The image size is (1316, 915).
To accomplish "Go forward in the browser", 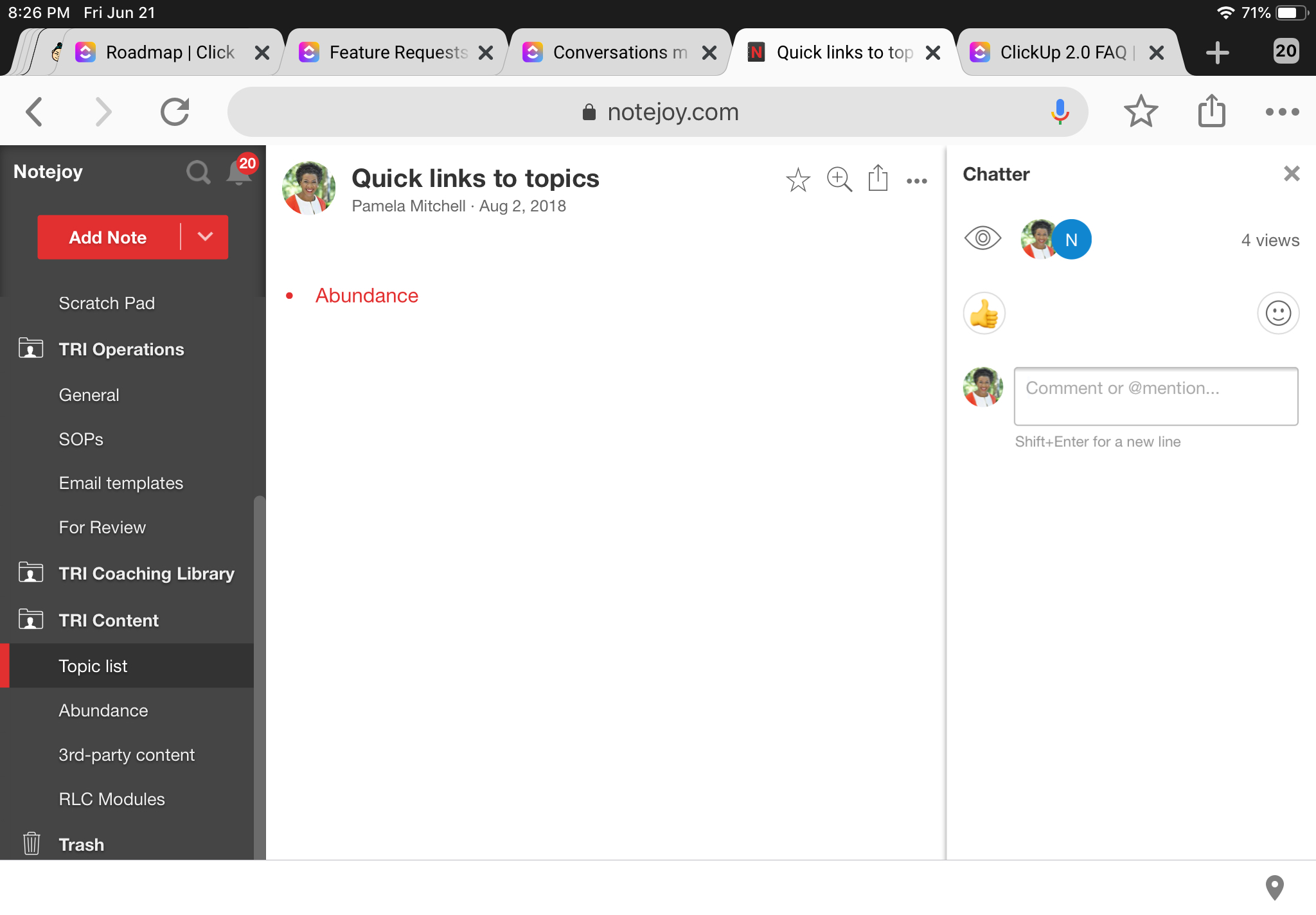I will coord(103,112).
